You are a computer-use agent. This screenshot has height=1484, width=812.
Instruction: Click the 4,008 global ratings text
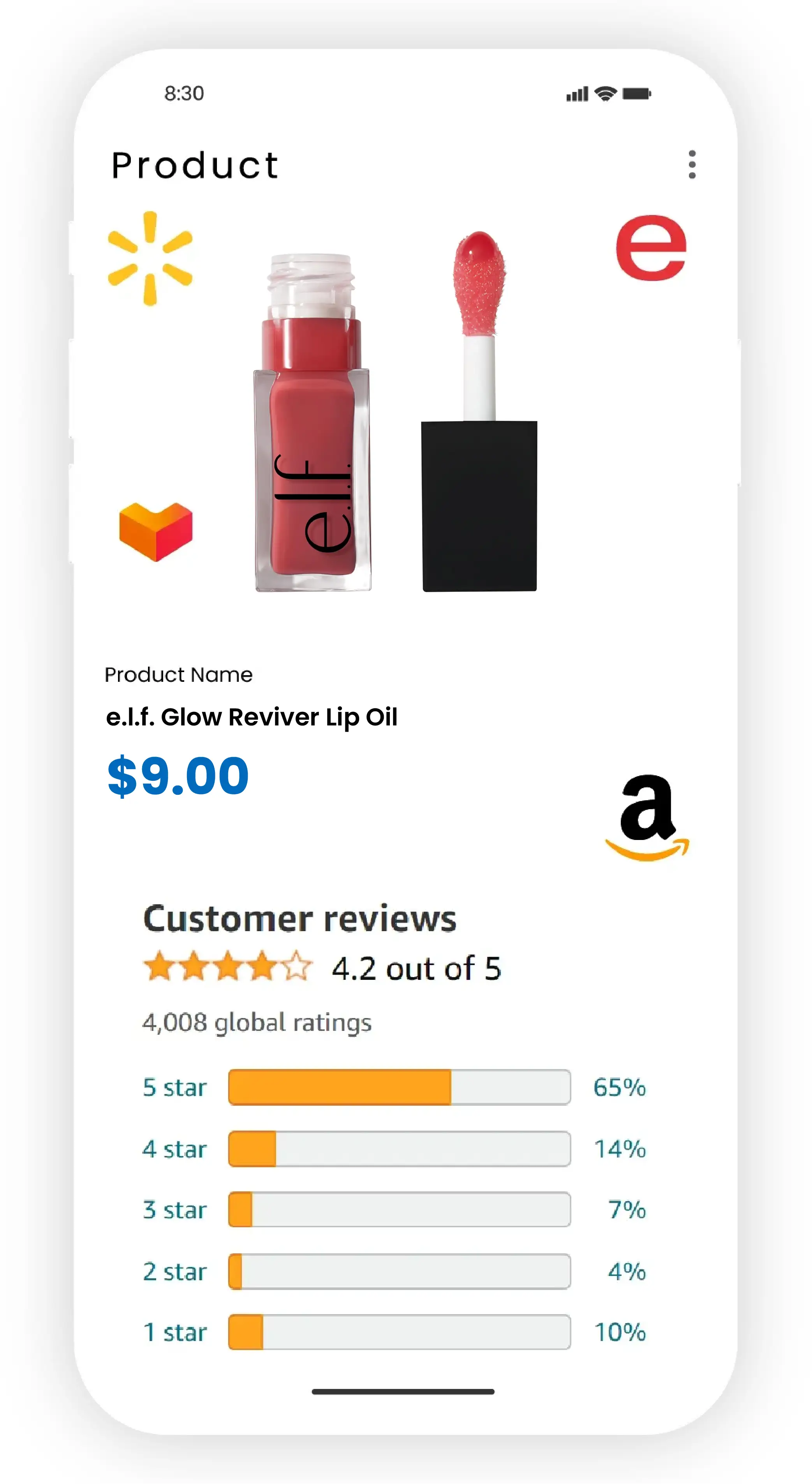point(257,1023)
